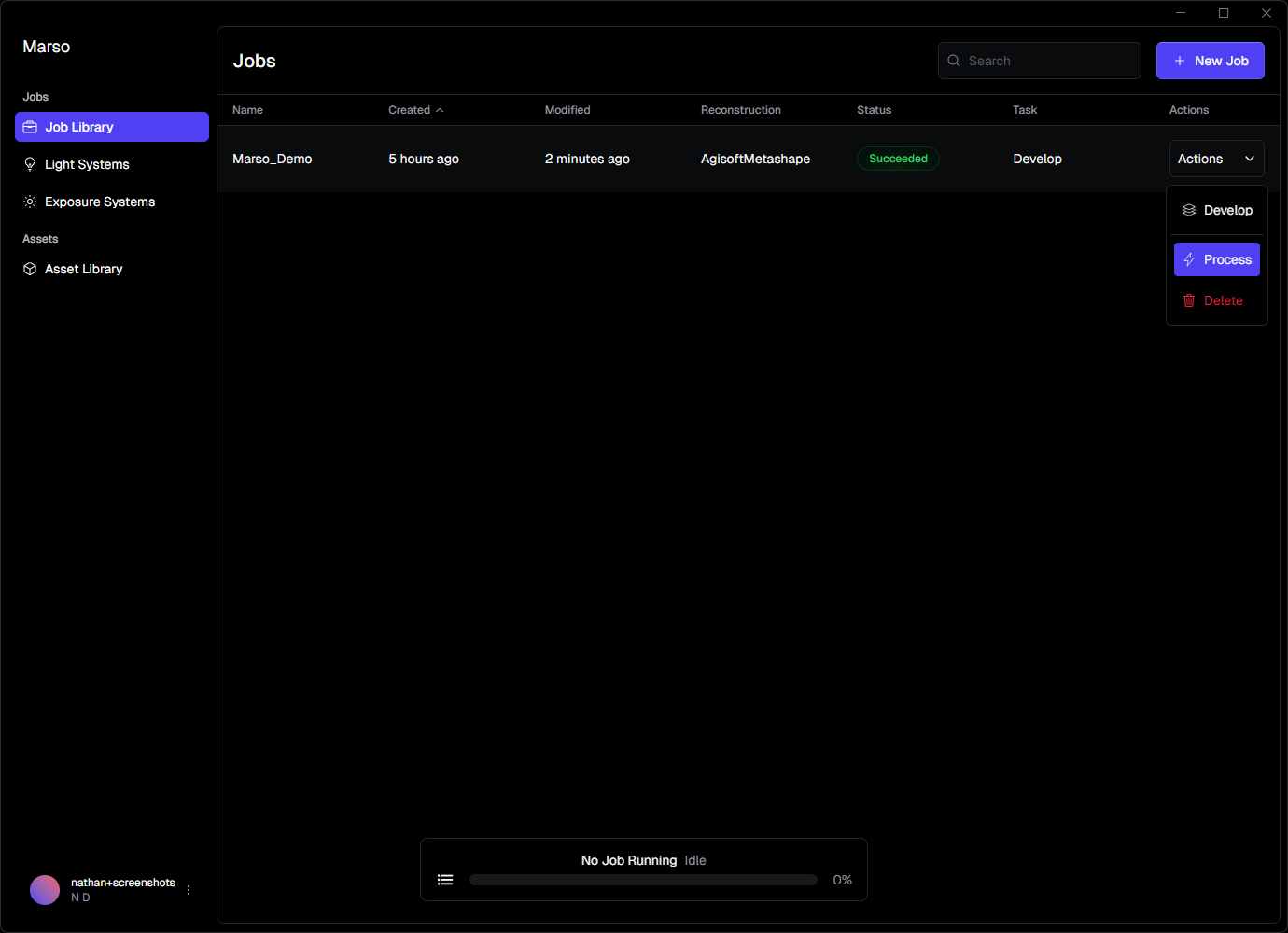The width and height of the screenshot is (1288, 933).
Task: Open user menu via three-dot icon
Action: click(x=189, y=890)
